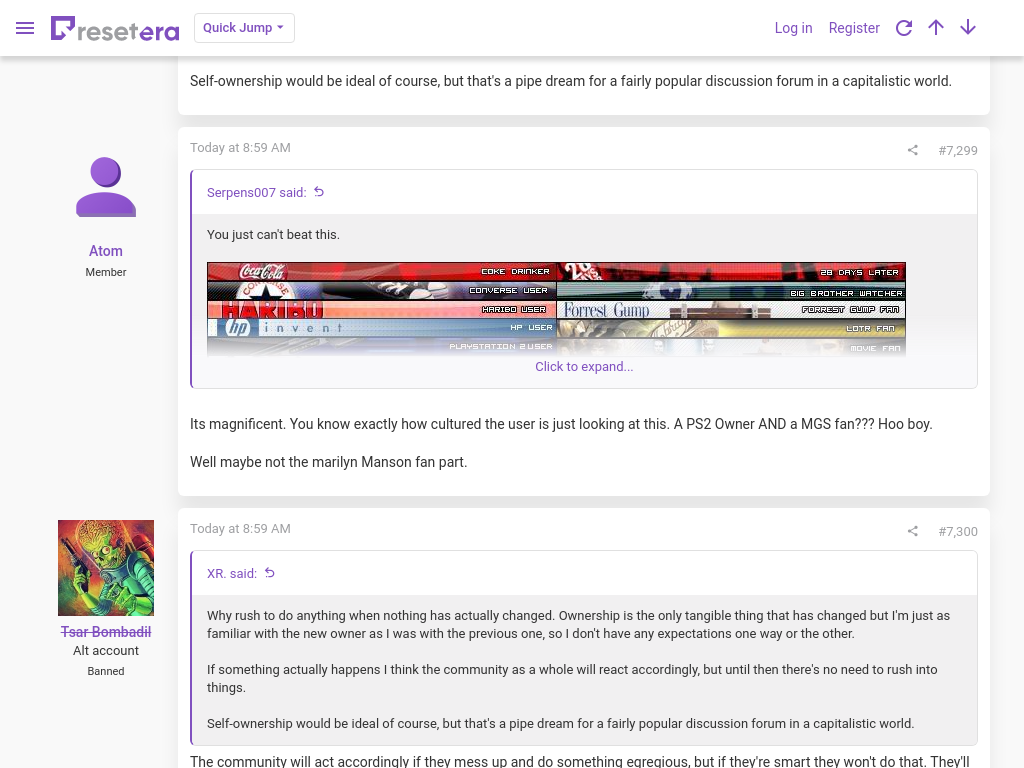The width and height of the screenshot is (1024, 768).
Task: Click the 'Banned' label under Tsar Bombadil
Action: point(106,671)
